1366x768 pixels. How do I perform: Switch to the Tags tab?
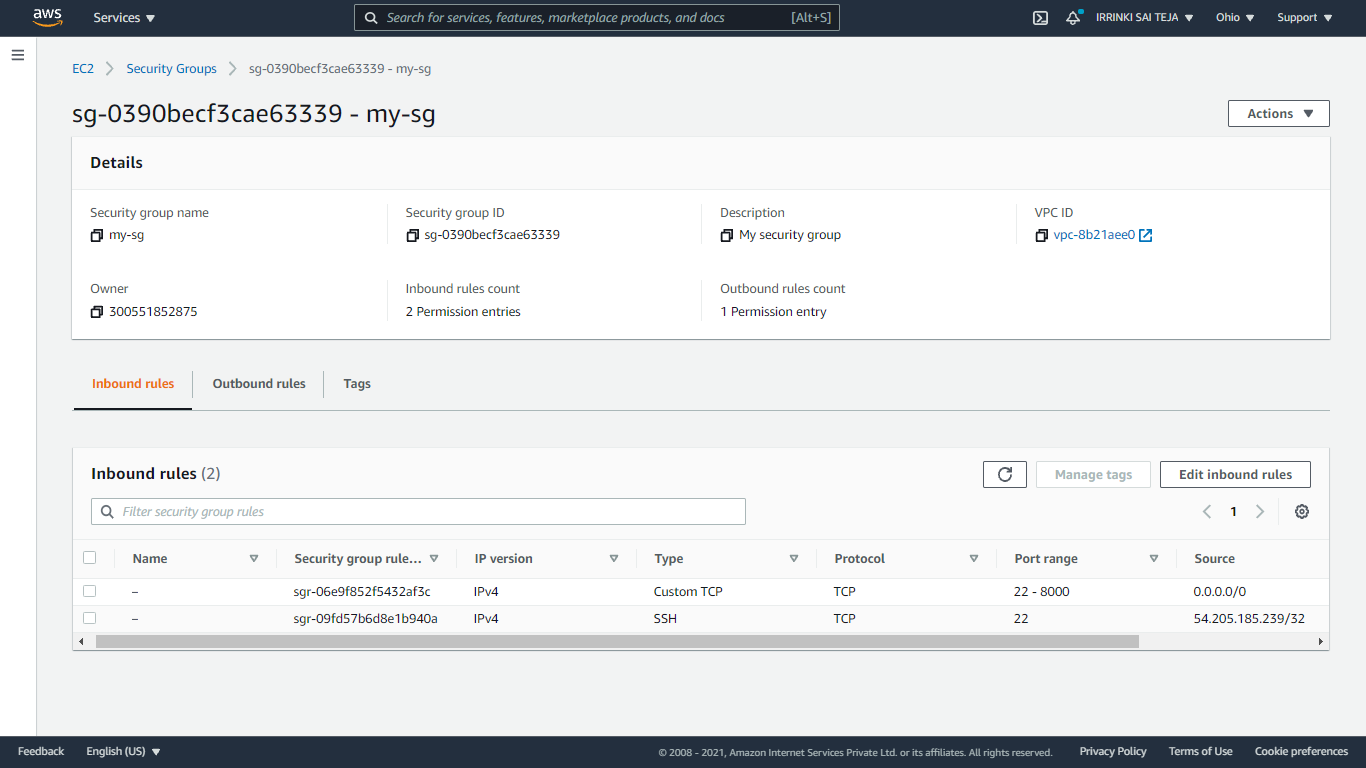(x=357, y=384)
